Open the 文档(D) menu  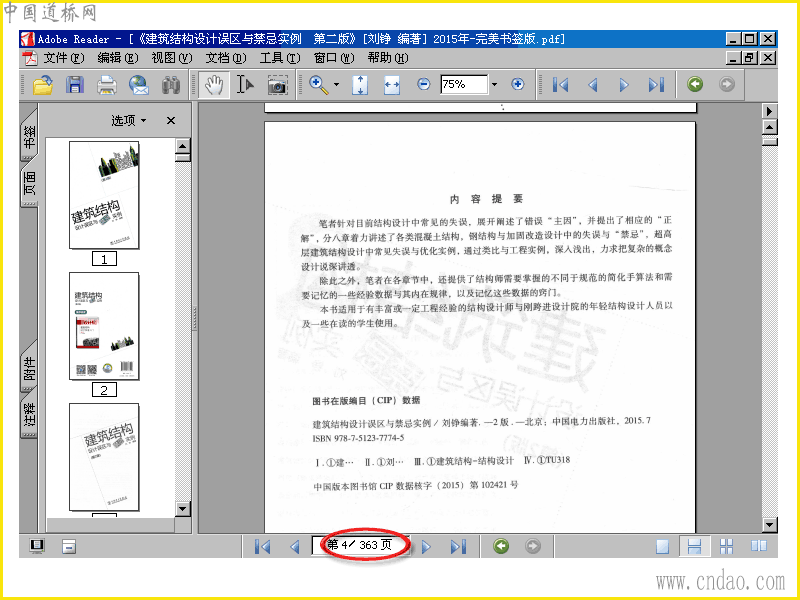point(226,58)
